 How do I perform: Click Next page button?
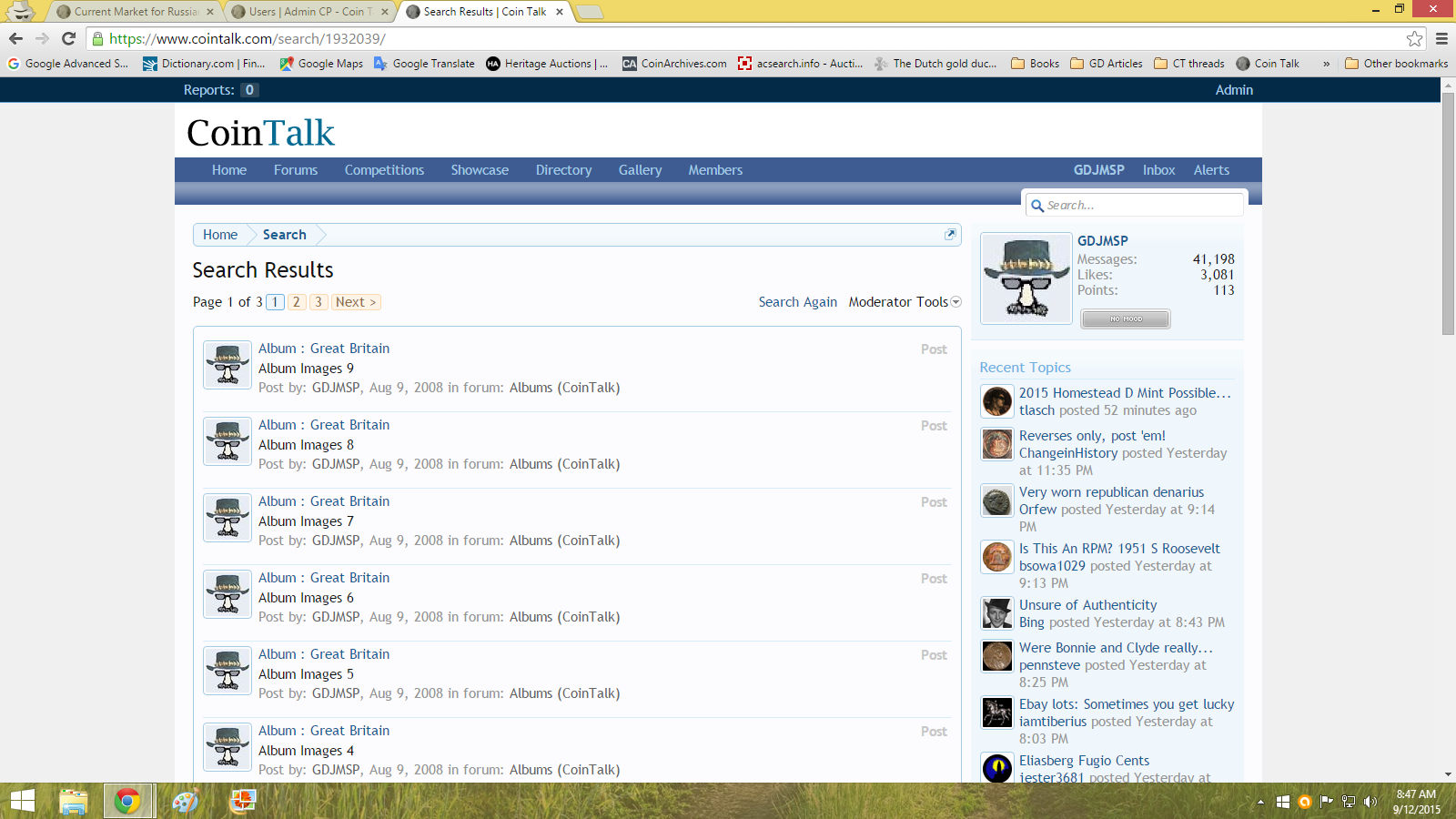(356, 302)
